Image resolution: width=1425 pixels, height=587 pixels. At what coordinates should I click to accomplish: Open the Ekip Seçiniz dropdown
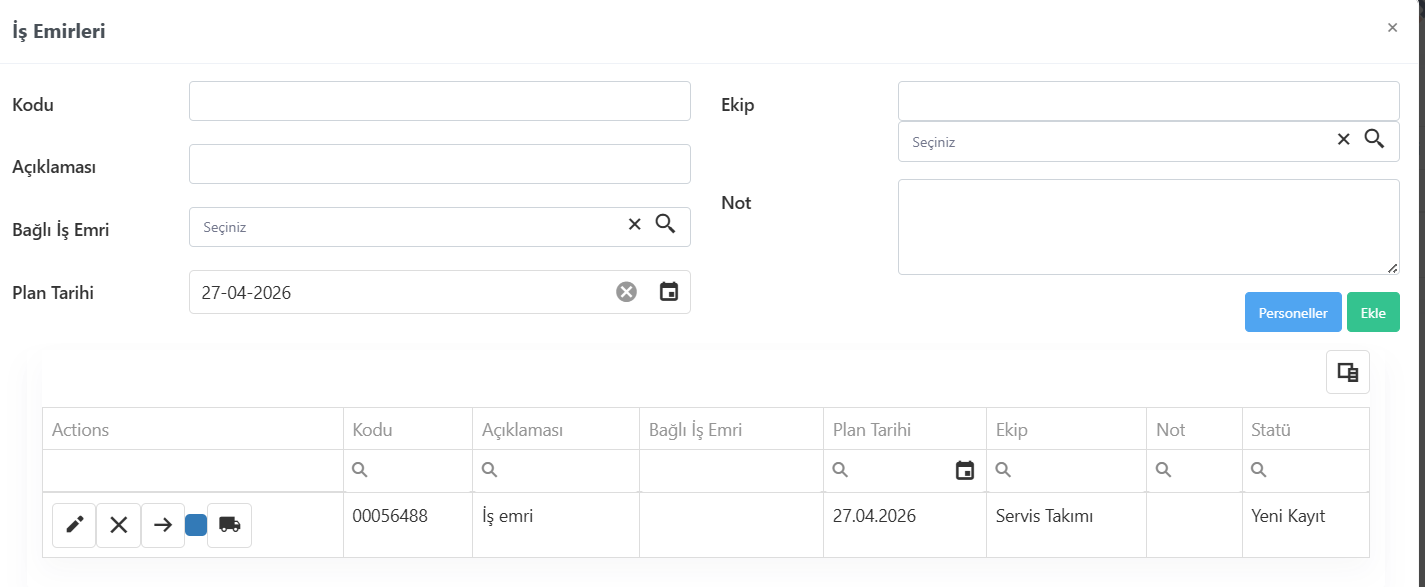pyautogui.click(x=1149, y=142)
